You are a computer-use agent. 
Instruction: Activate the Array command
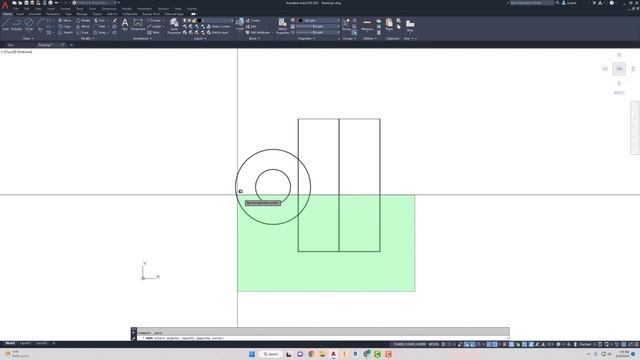pyautogui.click(x=100, y=33)
